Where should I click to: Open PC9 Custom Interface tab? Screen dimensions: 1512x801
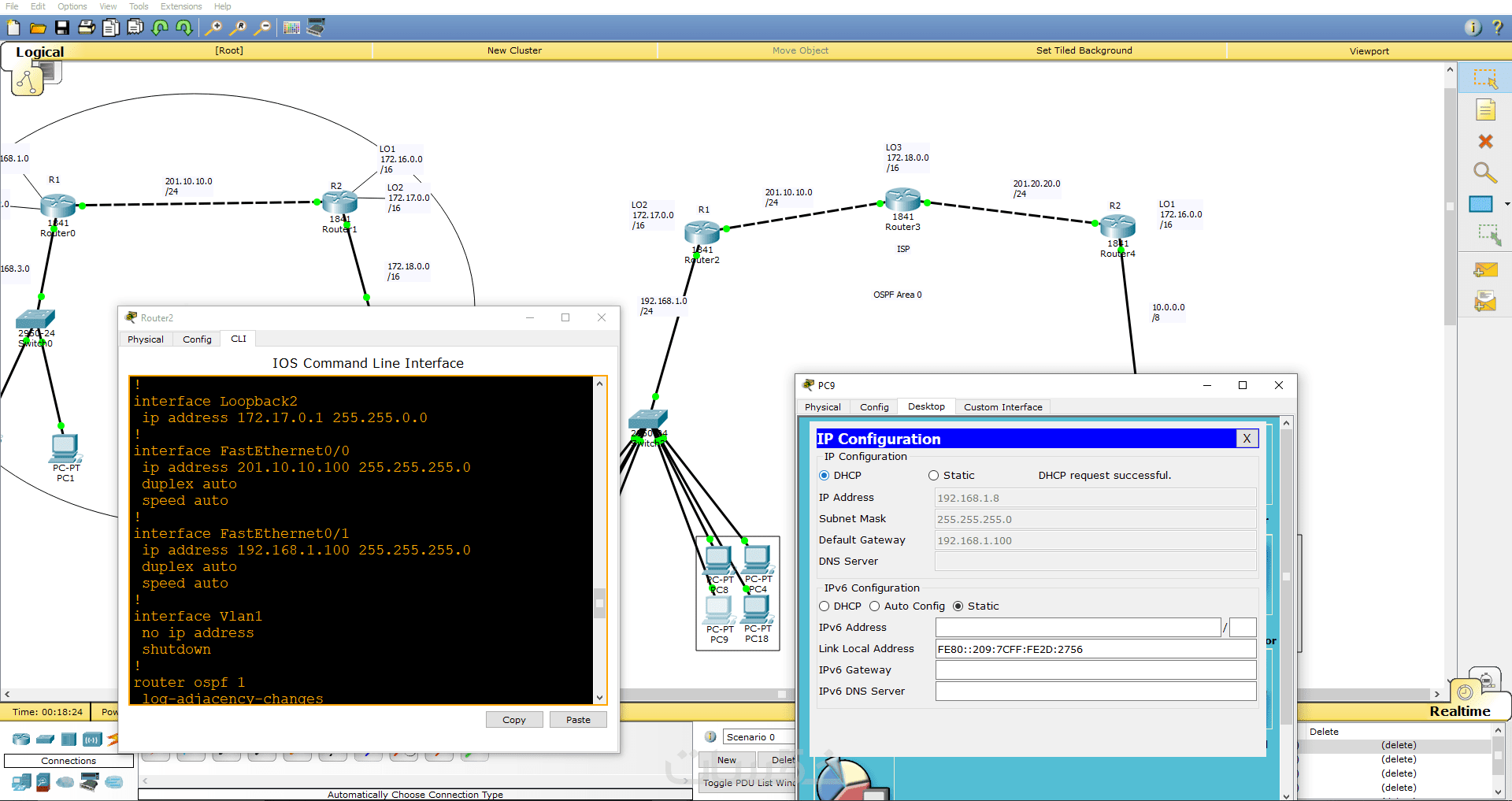tap(1003, 407)
